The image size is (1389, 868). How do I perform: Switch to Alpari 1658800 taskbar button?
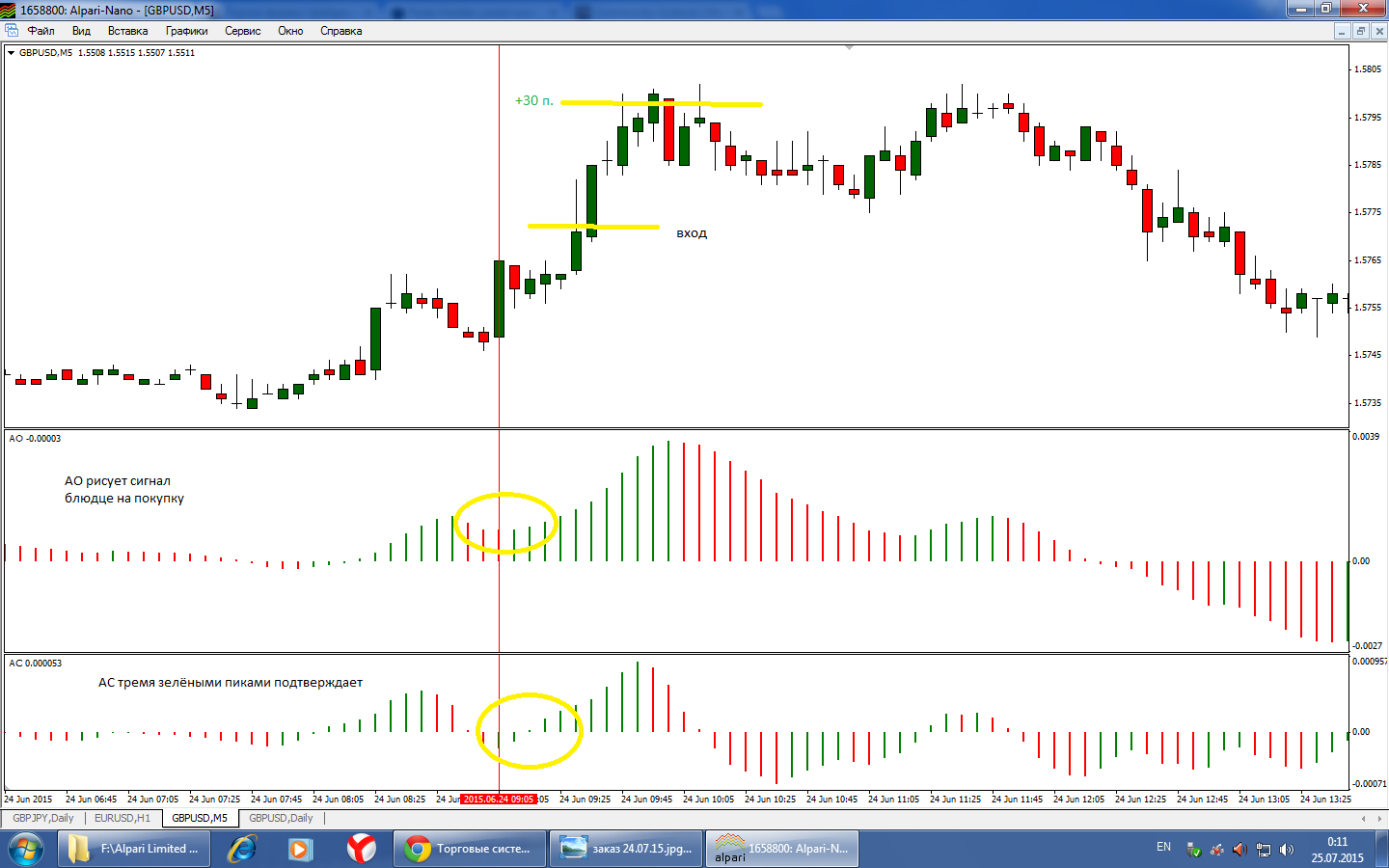tap(782, 849)
